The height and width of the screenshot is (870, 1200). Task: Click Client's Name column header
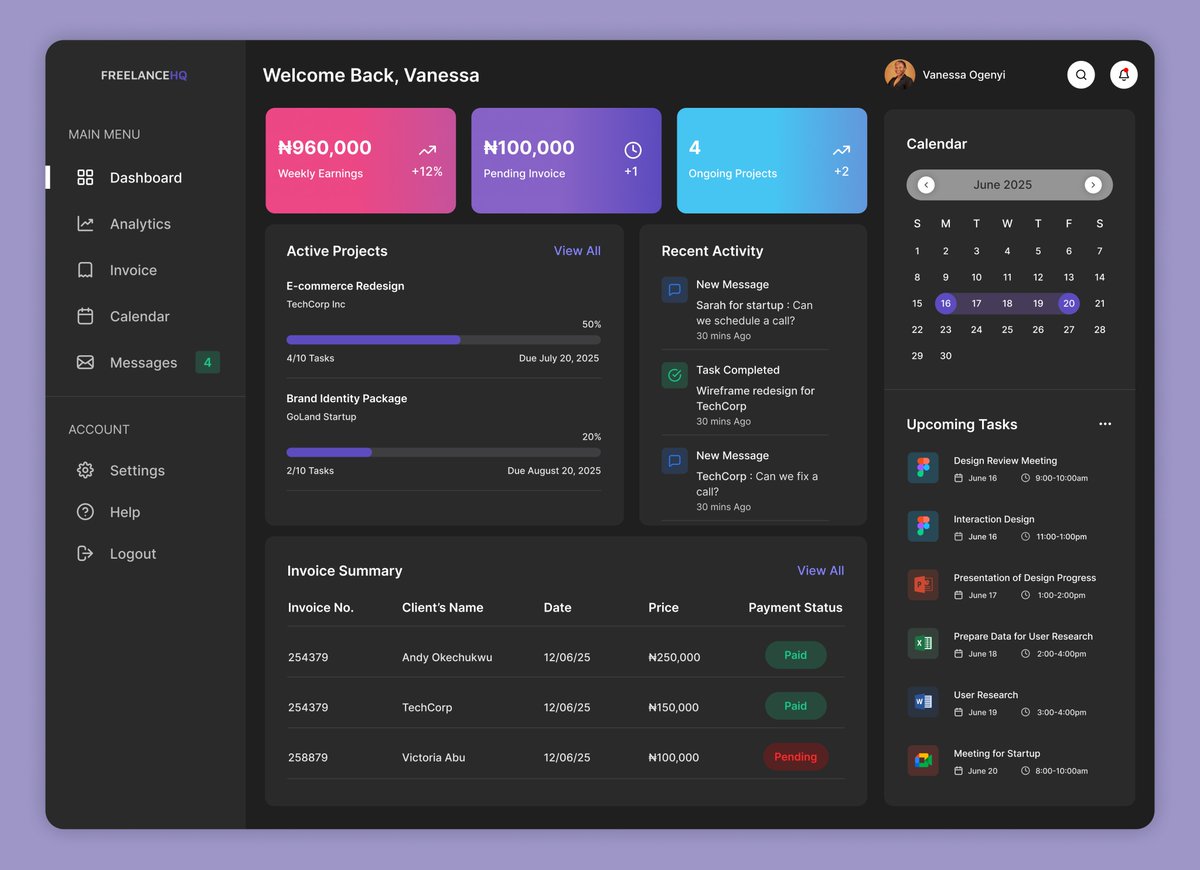(x=442, y=607)
